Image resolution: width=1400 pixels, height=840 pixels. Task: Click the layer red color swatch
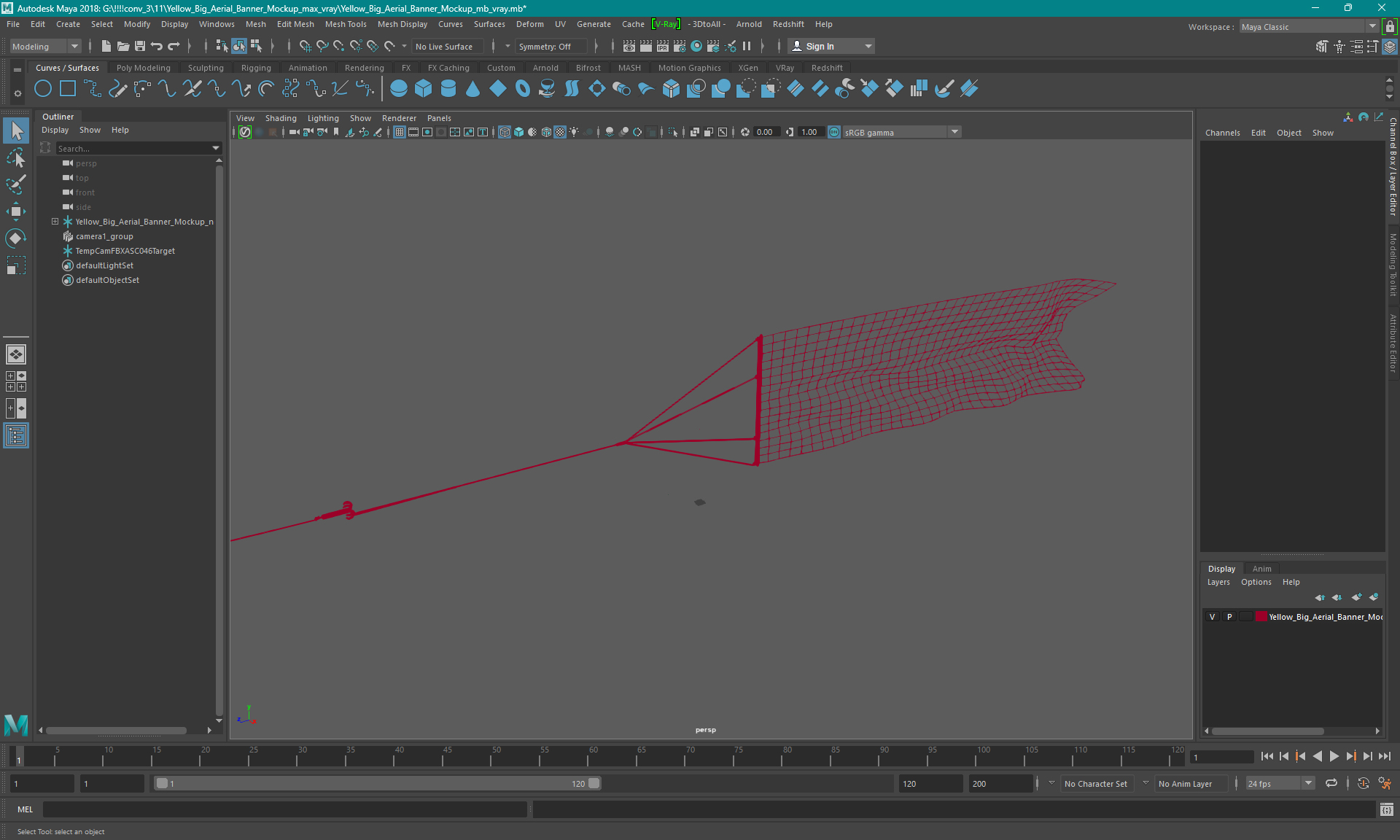pyautogui.click(x=1261, y=617)
